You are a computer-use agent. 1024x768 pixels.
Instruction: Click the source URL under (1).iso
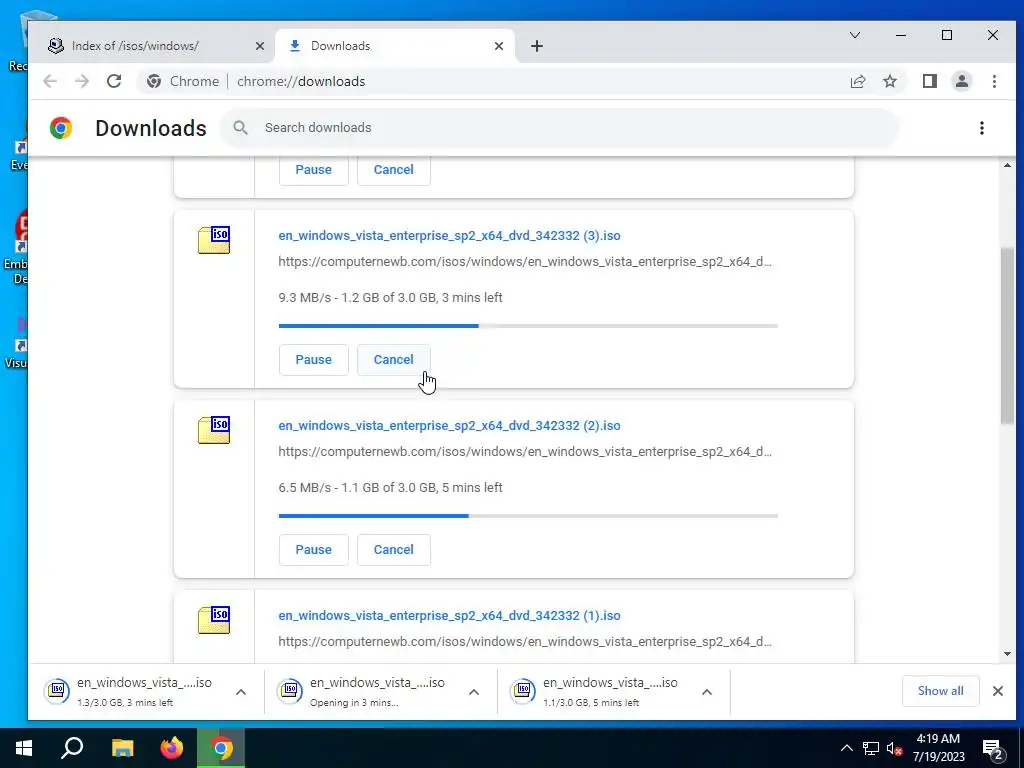tap(525, 642)
